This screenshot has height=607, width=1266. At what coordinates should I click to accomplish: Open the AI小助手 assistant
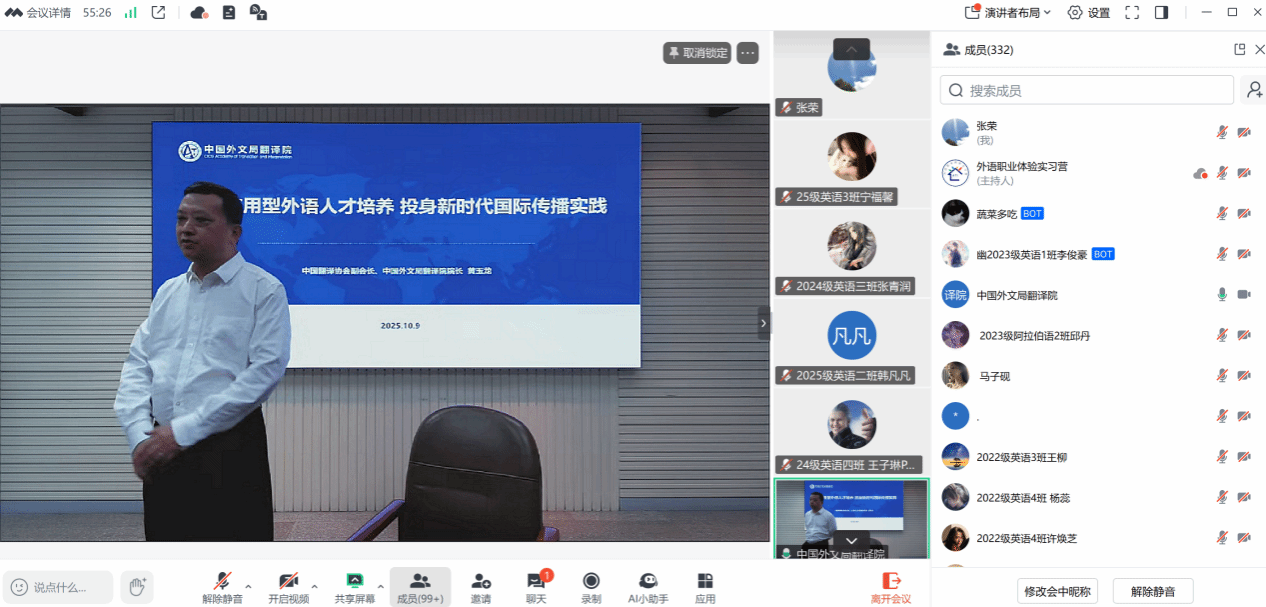click(x=648, y=586)
